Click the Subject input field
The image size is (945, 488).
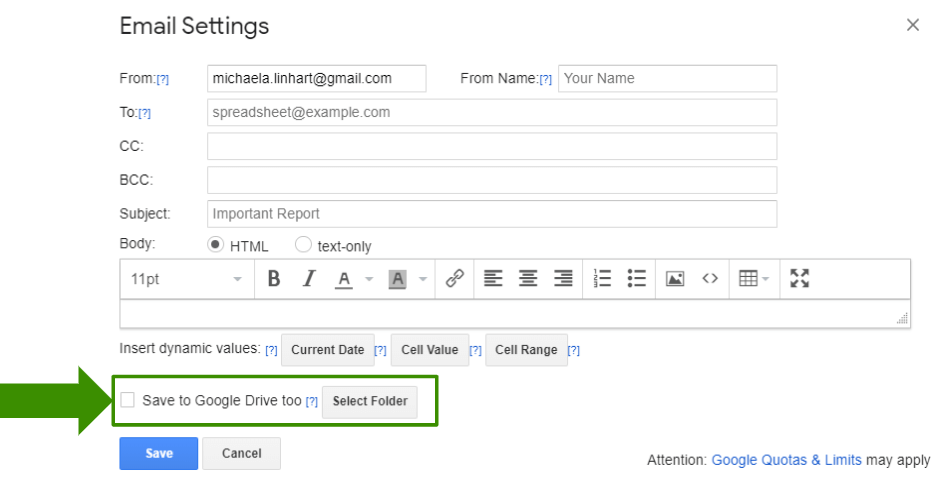[492, 214]
